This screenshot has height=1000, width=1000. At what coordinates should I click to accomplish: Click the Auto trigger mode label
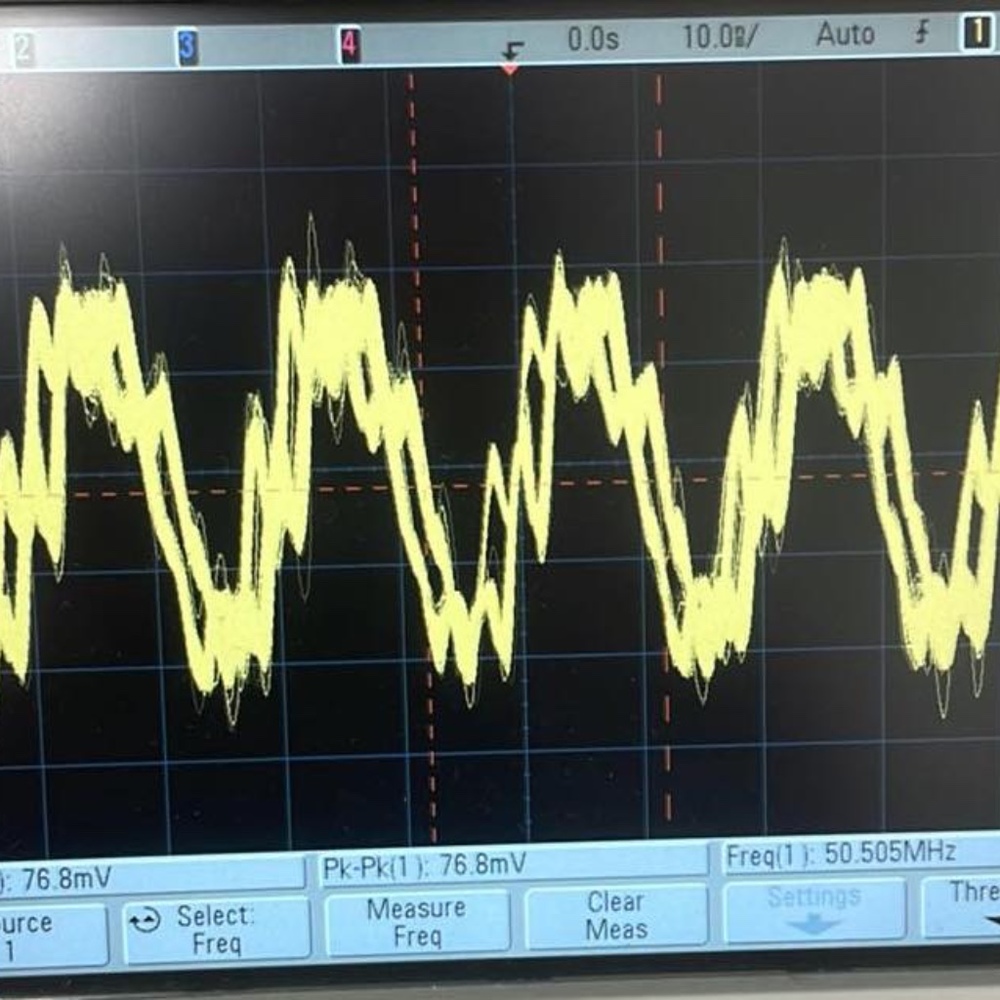pyautogui.click(x=844, y=34)
